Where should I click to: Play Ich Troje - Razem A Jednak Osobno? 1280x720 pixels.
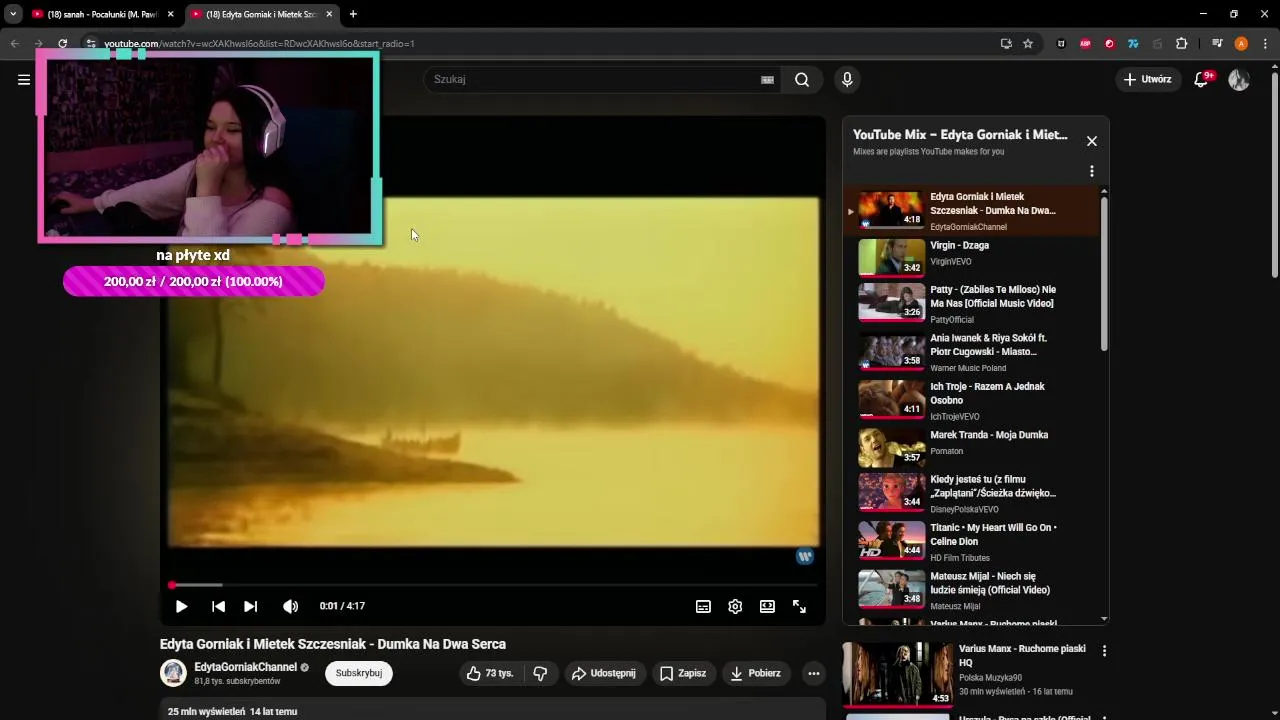tap(971, 400)
